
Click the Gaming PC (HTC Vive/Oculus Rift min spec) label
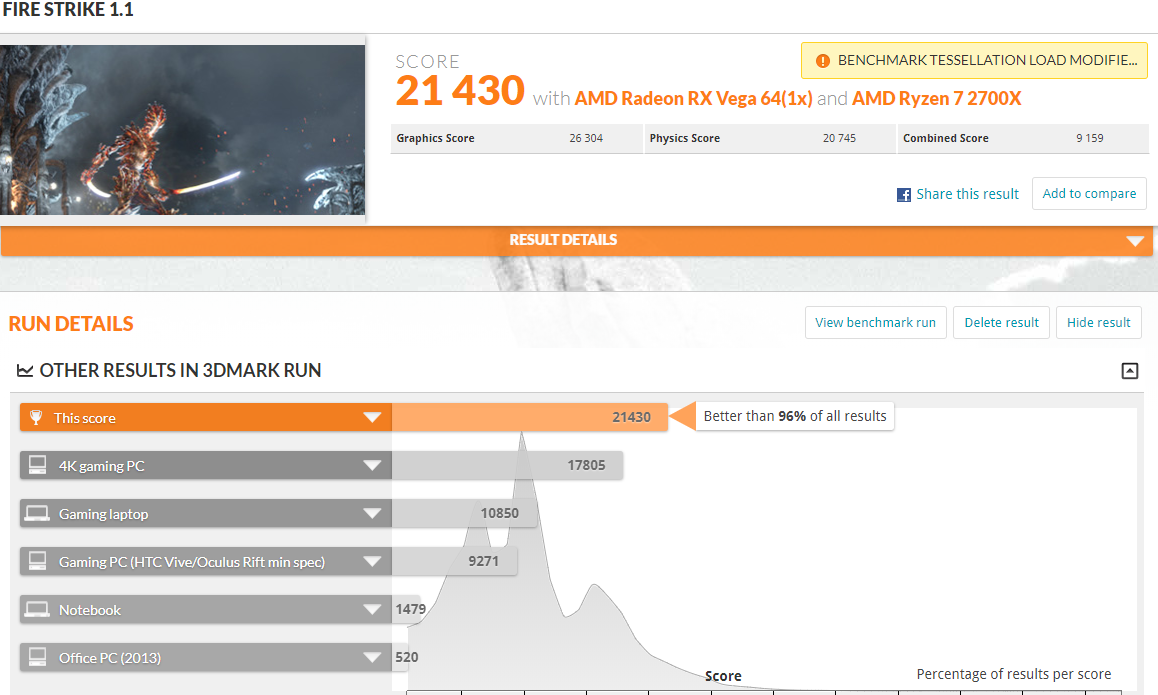pos(192,562)
